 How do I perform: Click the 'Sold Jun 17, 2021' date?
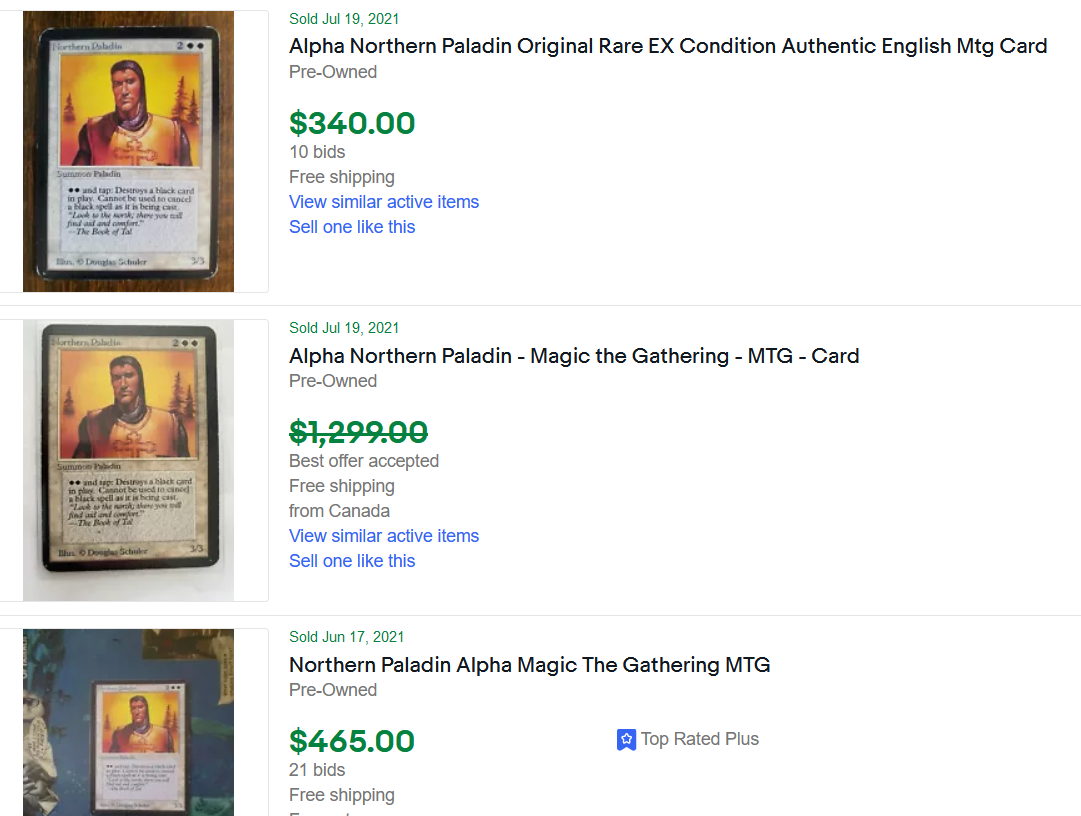coord(346,637)
